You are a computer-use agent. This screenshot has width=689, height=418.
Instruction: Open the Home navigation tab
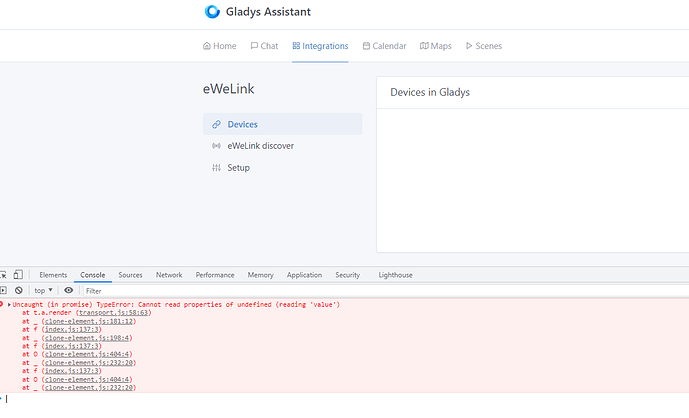coord(220,46)
